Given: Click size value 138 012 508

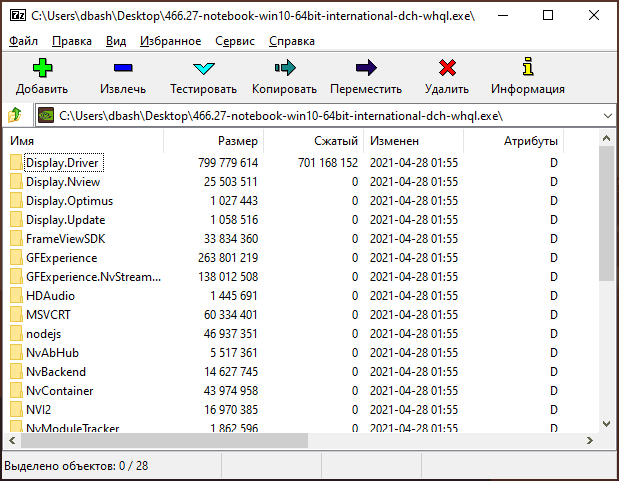Looking at the screenshot, I should point(228,277).
